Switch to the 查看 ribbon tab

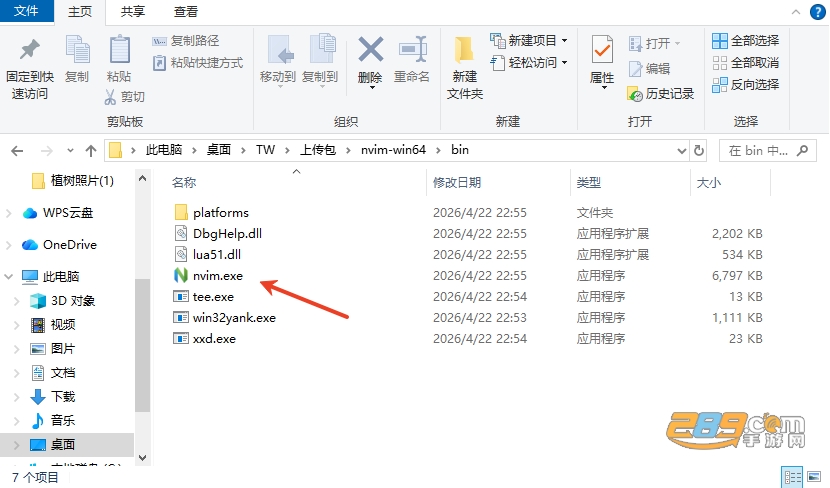point(185,12)
